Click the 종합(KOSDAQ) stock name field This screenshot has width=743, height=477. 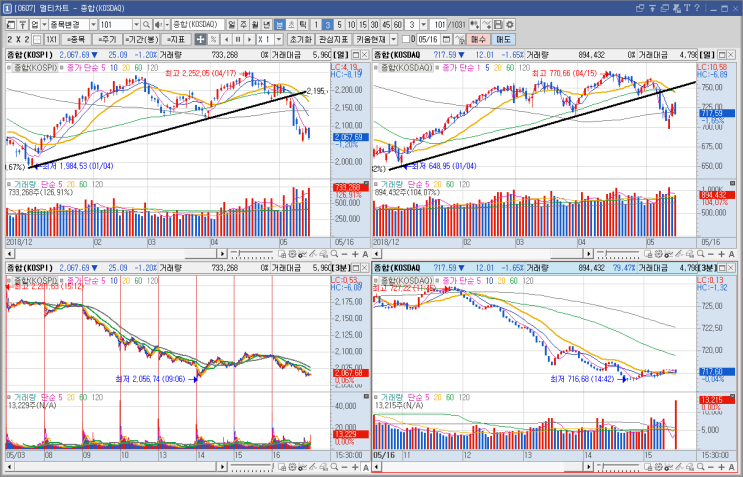(x=198, y=25)
